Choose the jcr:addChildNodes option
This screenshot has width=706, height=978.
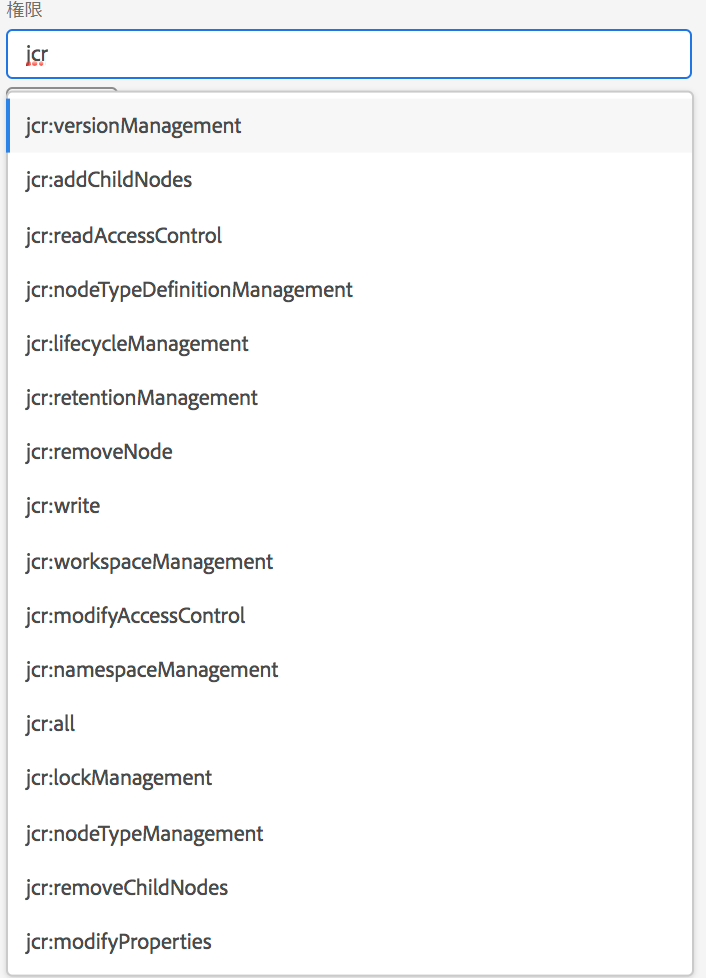point(109,180)
